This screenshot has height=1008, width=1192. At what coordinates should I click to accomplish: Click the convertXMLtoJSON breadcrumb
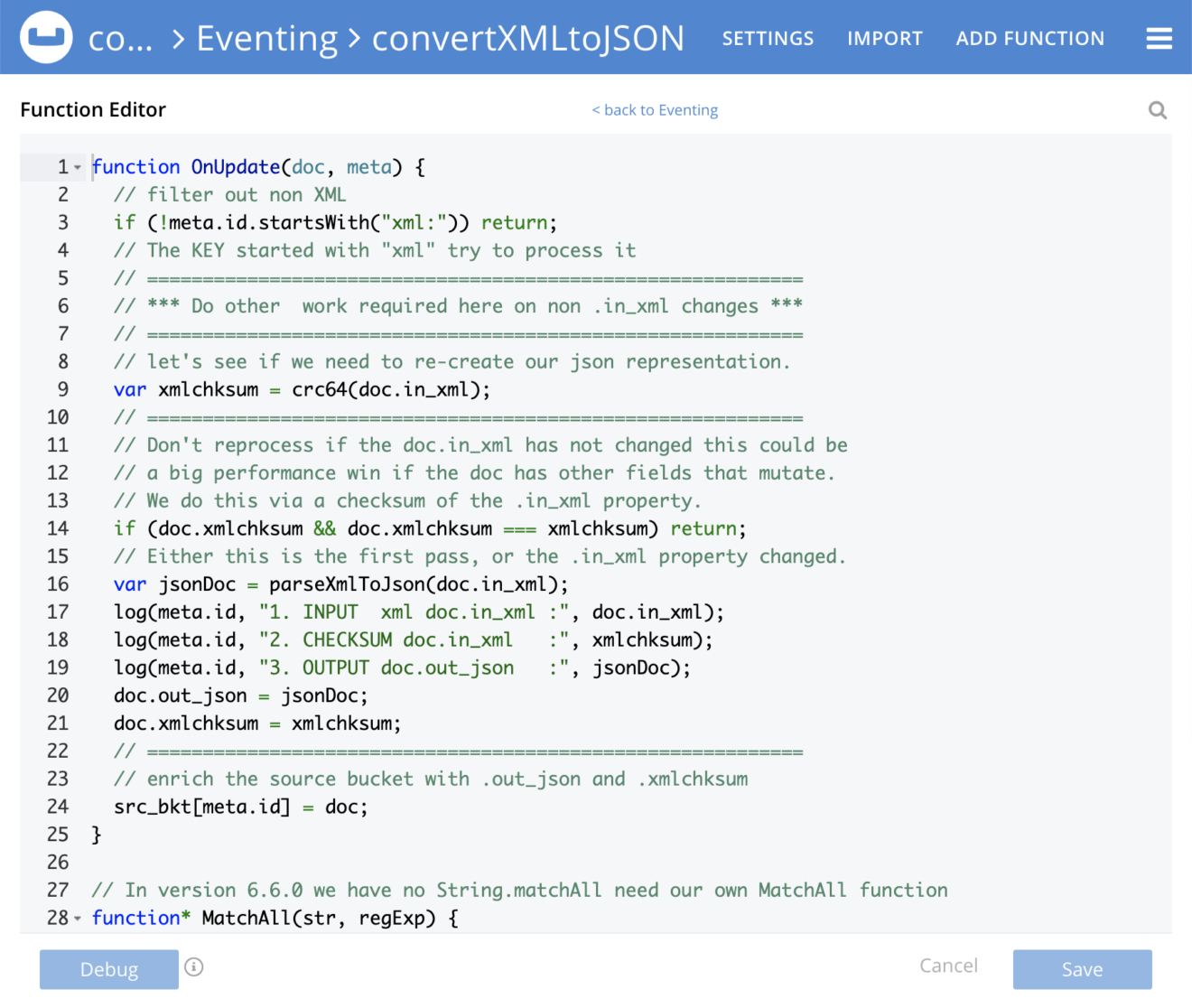[x=528, y=38]
